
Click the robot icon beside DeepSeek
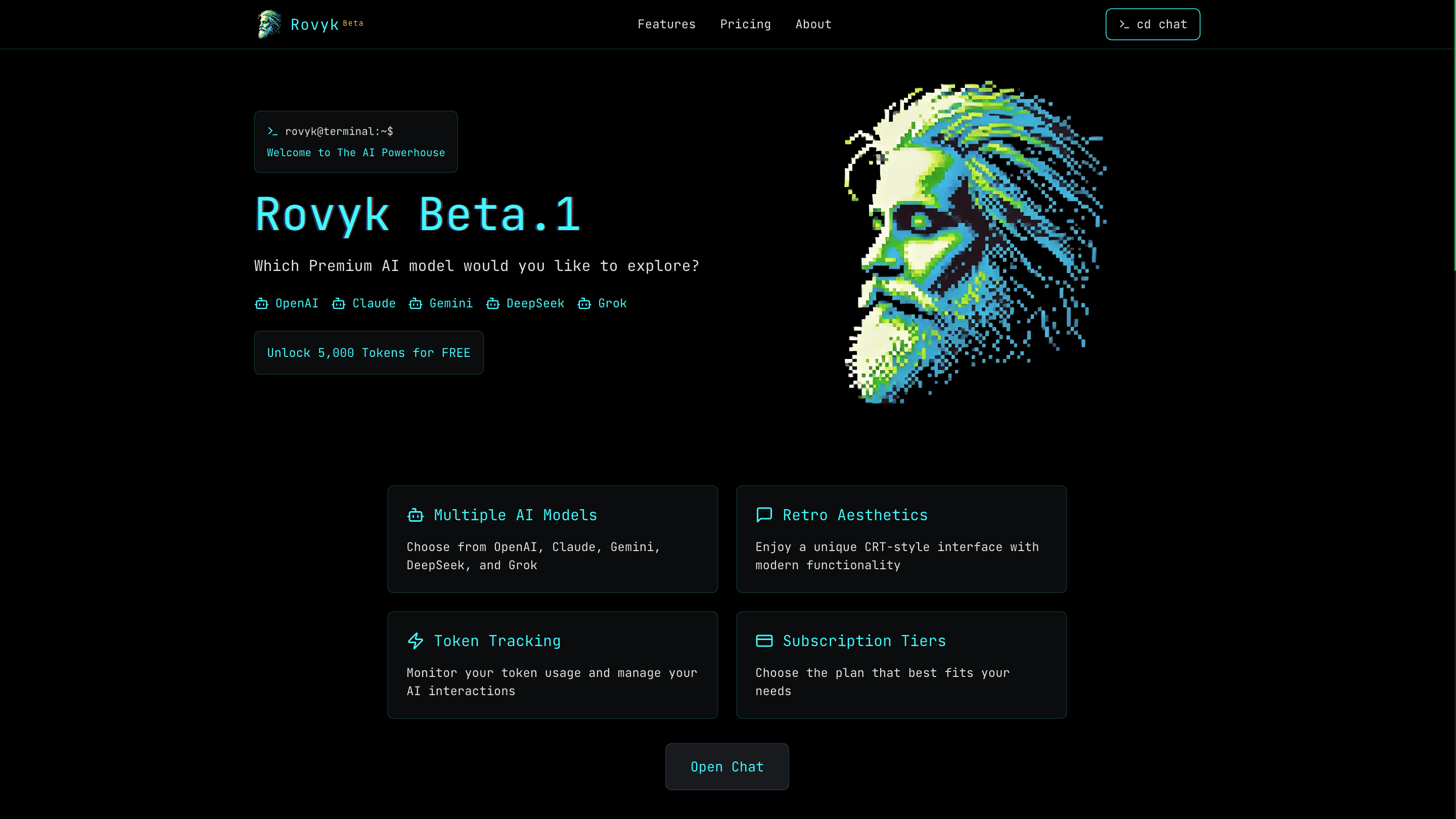pyautogui.click(x=493, y=303)
